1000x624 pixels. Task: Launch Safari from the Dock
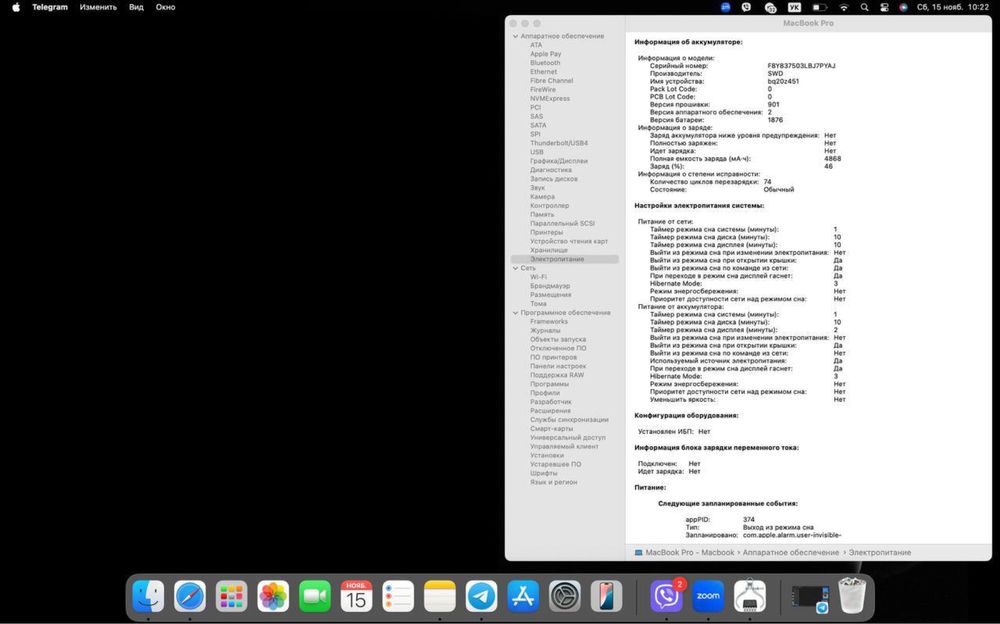pos(190,597)
